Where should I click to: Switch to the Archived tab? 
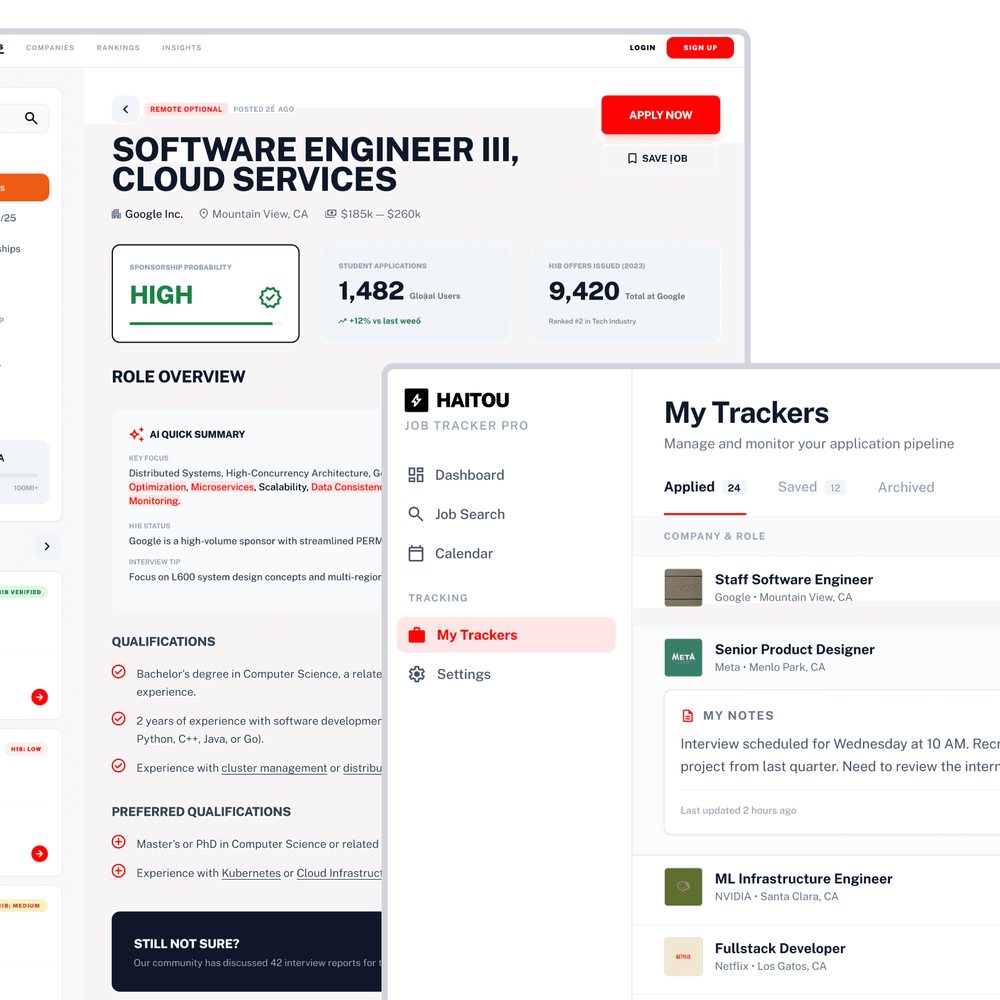tap(906, 487)
